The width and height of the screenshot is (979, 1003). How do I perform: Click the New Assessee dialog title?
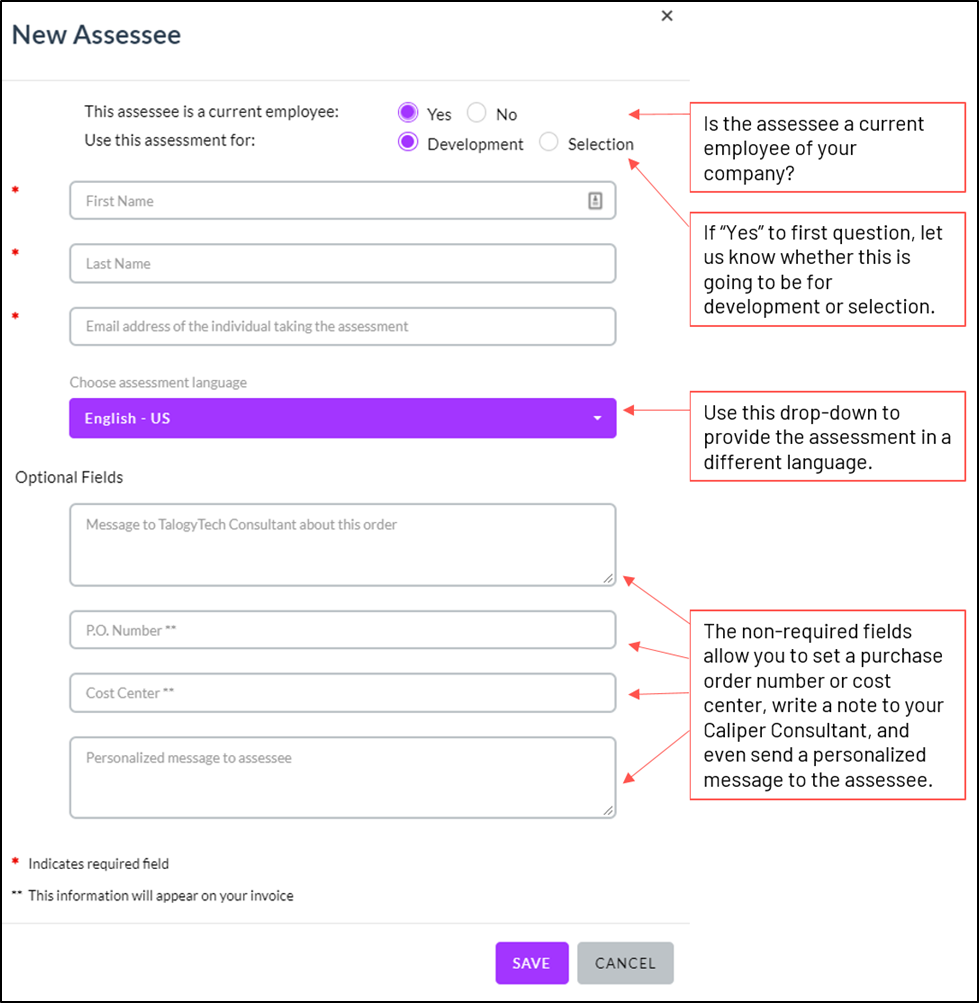(x=96, y=34)
